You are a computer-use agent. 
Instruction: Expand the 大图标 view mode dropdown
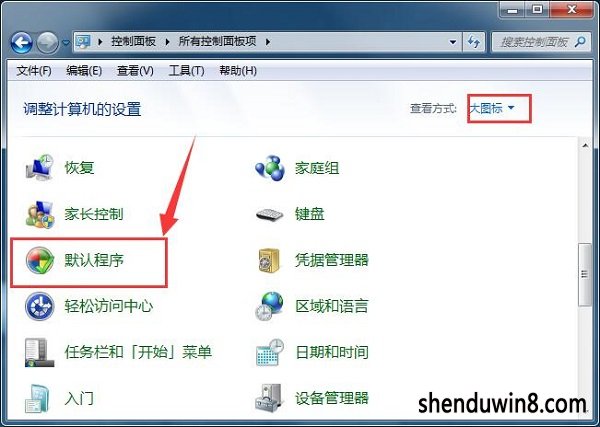[x=492, y=108]
